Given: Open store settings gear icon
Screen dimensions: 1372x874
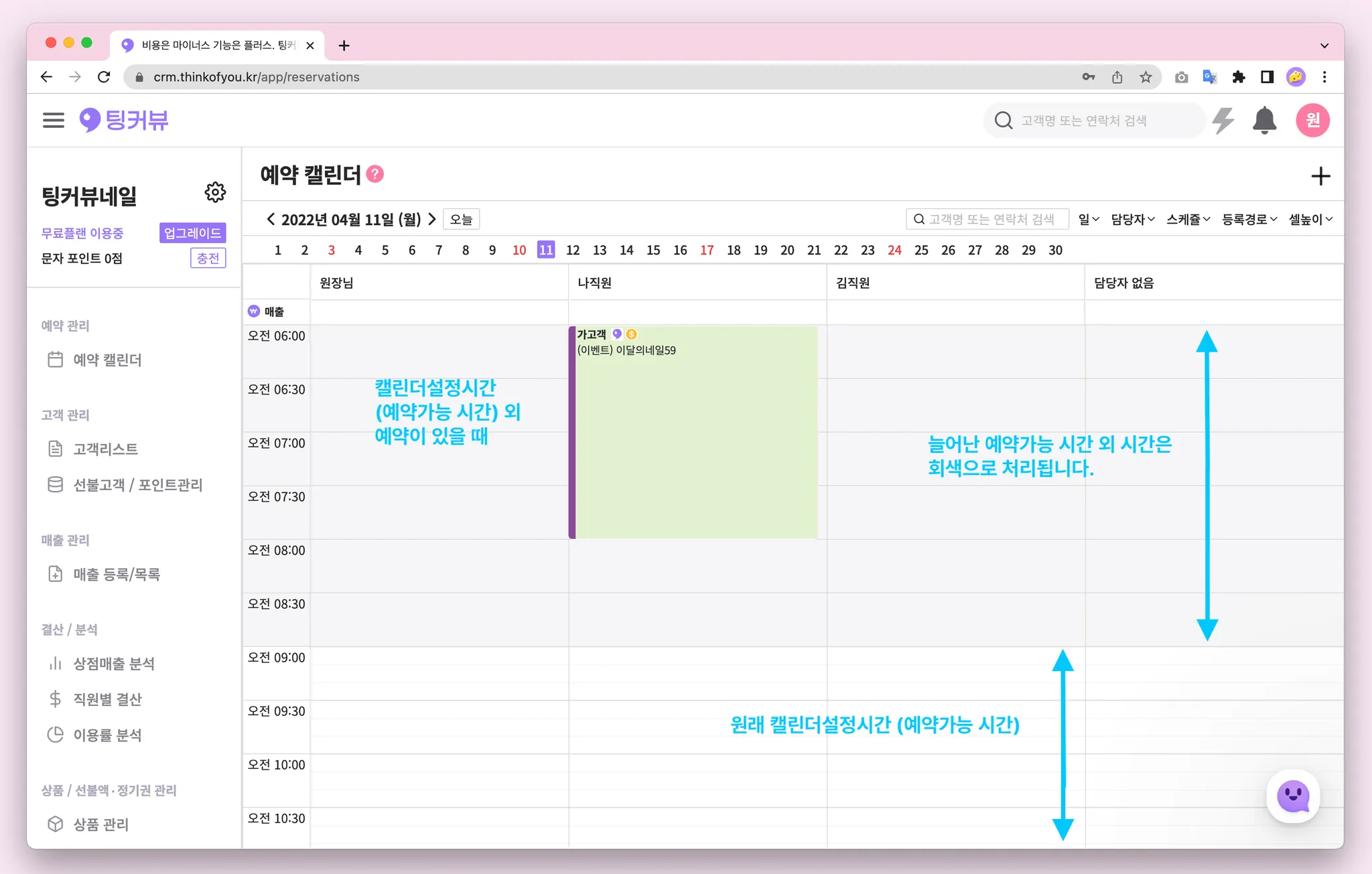Looking at the screenshot, I should click(215, 193).
